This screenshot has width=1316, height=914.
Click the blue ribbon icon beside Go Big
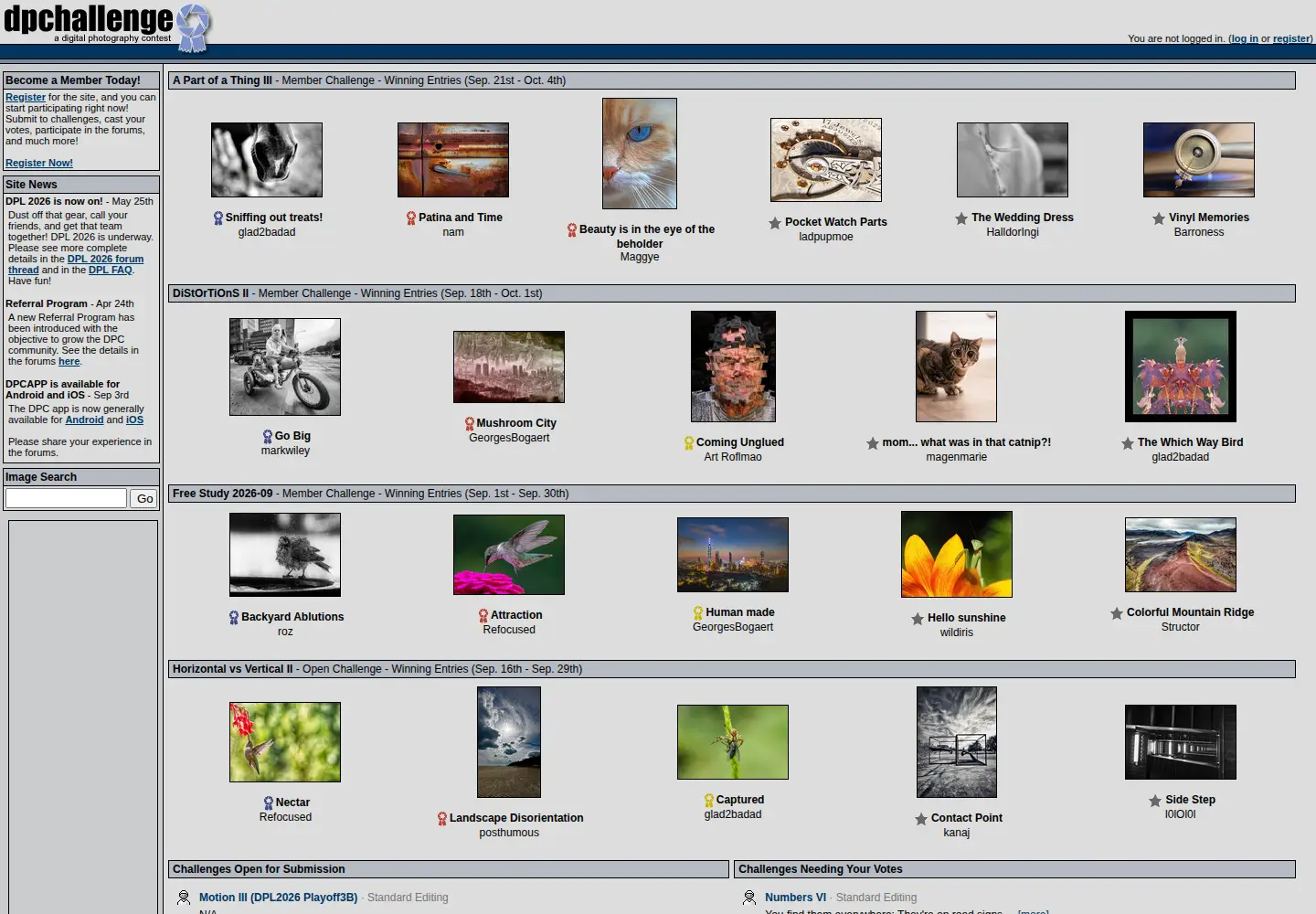click(x=267, y=436)
